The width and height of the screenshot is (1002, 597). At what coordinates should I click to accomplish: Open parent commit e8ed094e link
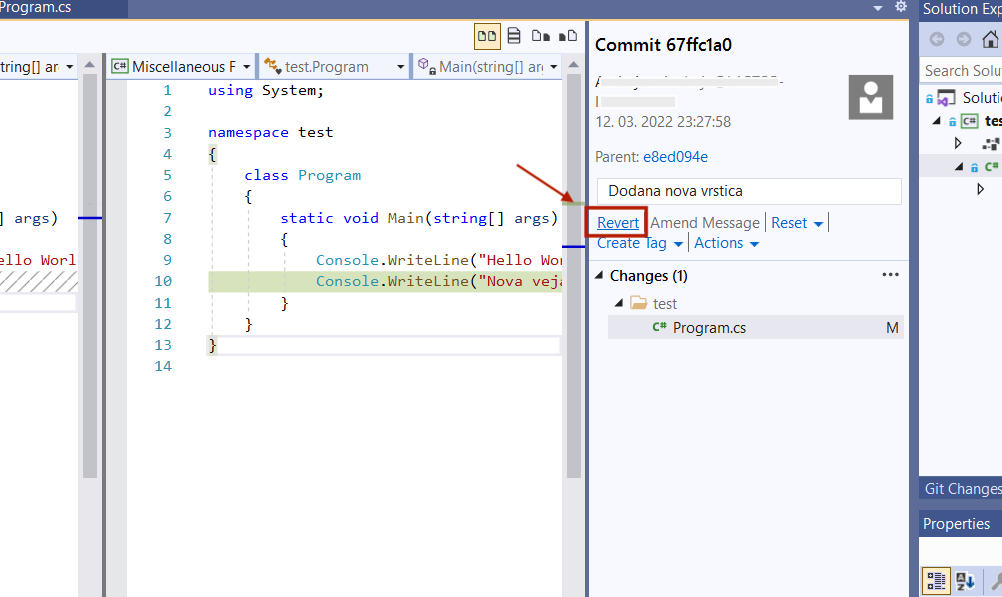tap(675, 157)
